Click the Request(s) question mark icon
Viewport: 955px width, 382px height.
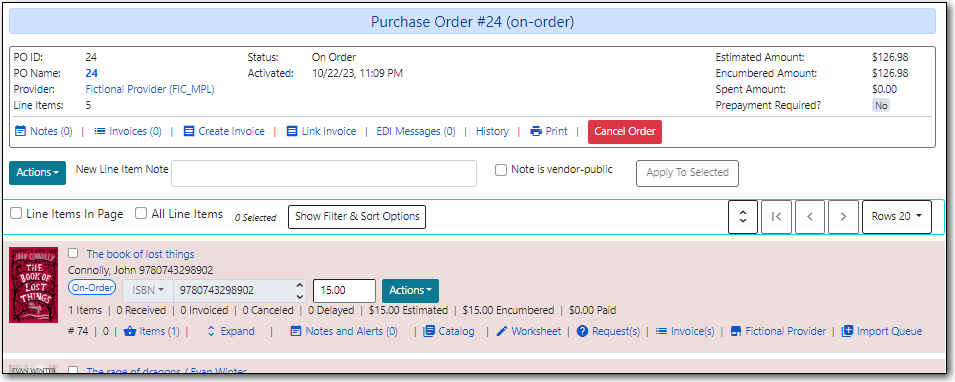(x=582, y=331)
